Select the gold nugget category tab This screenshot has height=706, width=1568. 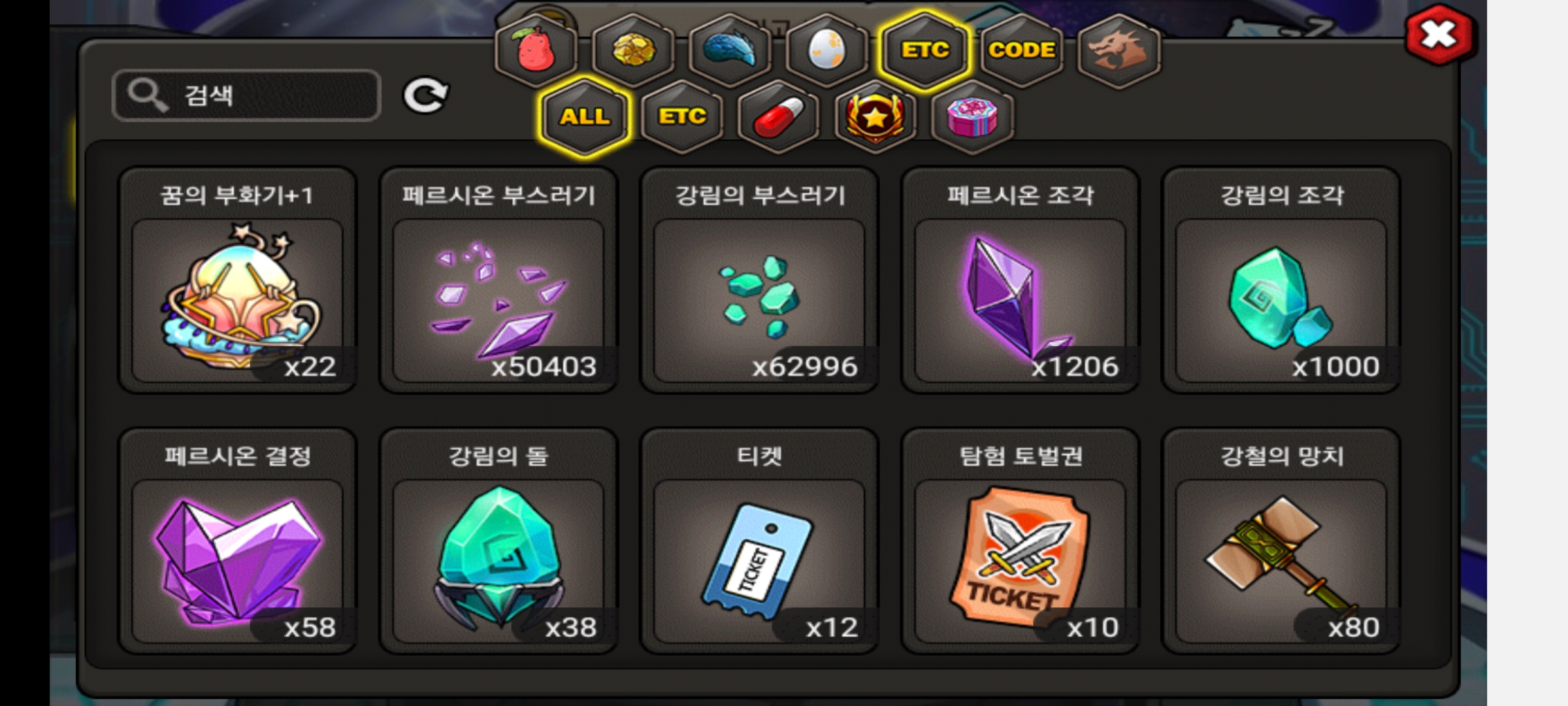pos(632,50)
